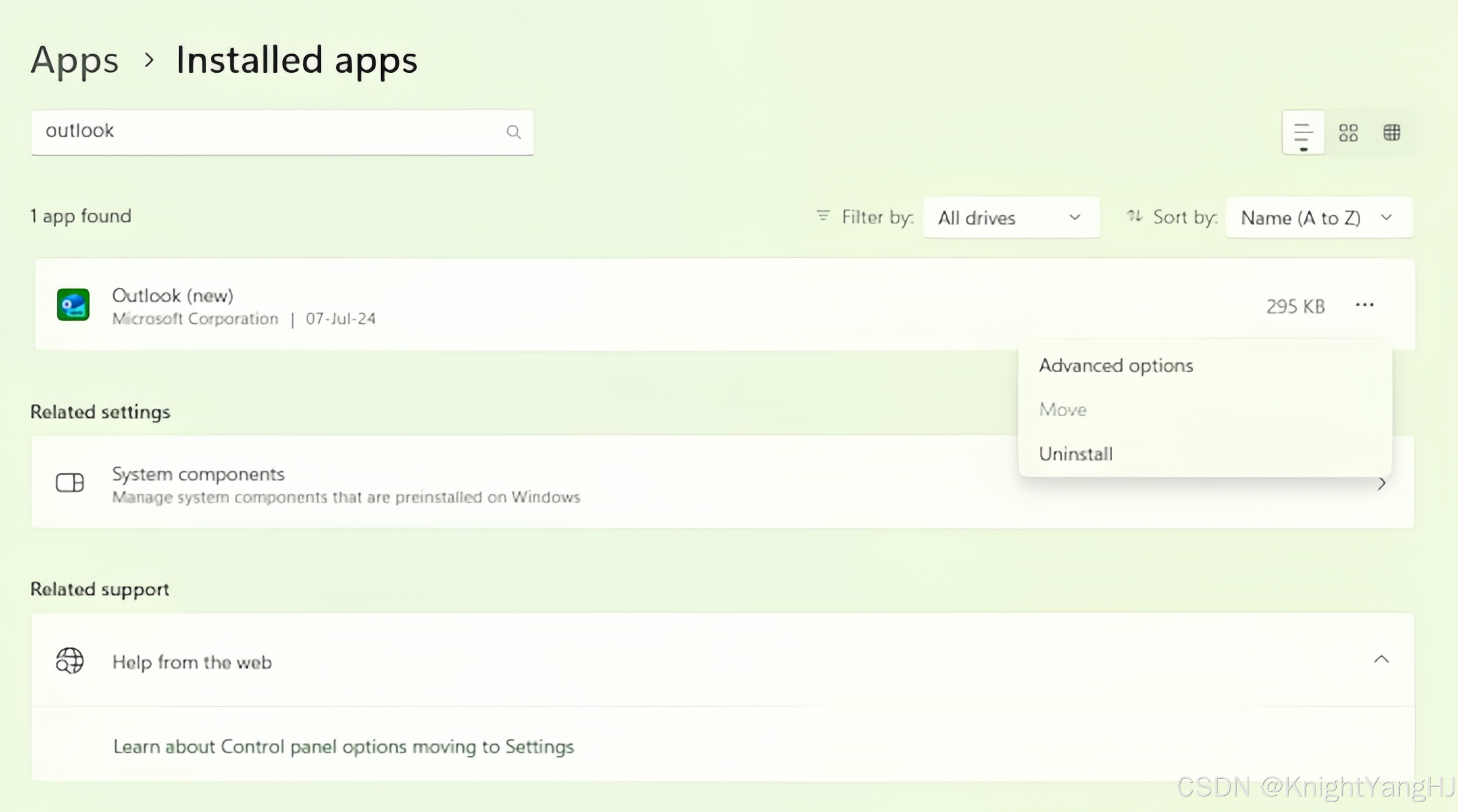Screen dimensions: 1458x812
Task: Open the All drives filter dropdown
Action: click(x=1010, y=218)
